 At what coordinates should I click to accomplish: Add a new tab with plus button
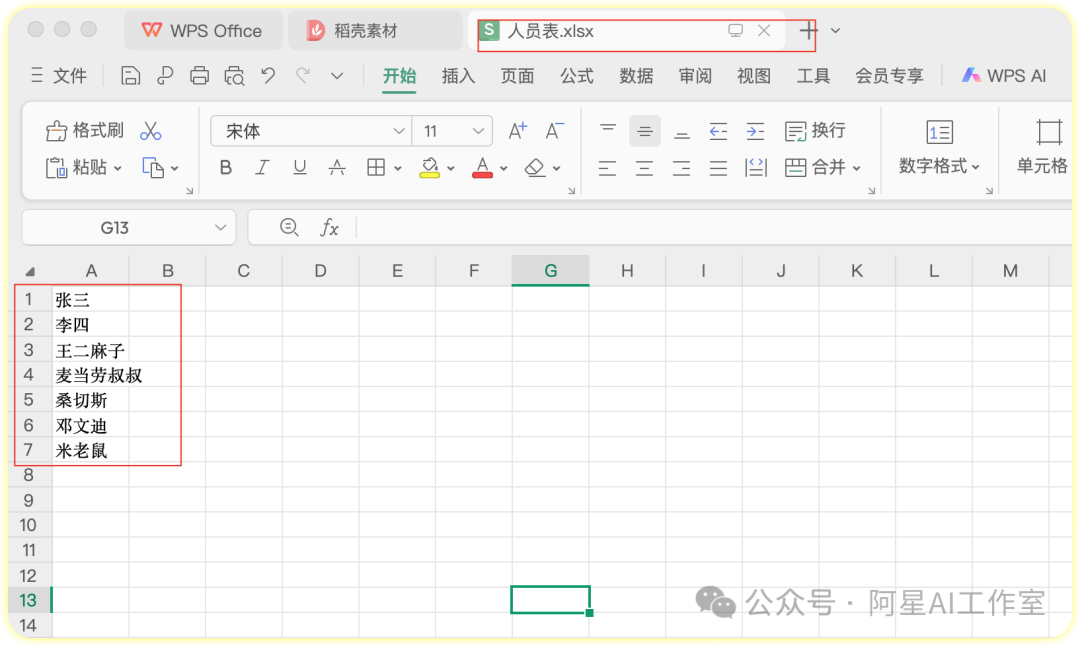808,30
